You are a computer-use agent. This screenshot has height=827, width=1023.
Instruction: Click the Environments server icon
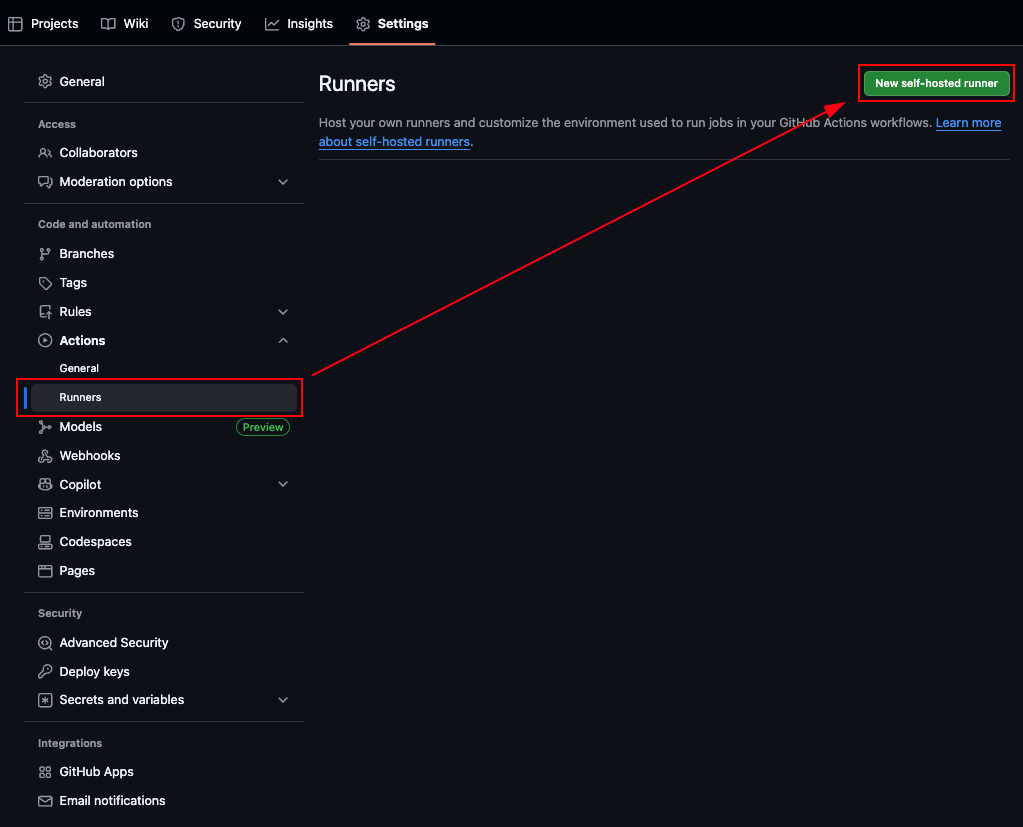click(x=45, y=513)
